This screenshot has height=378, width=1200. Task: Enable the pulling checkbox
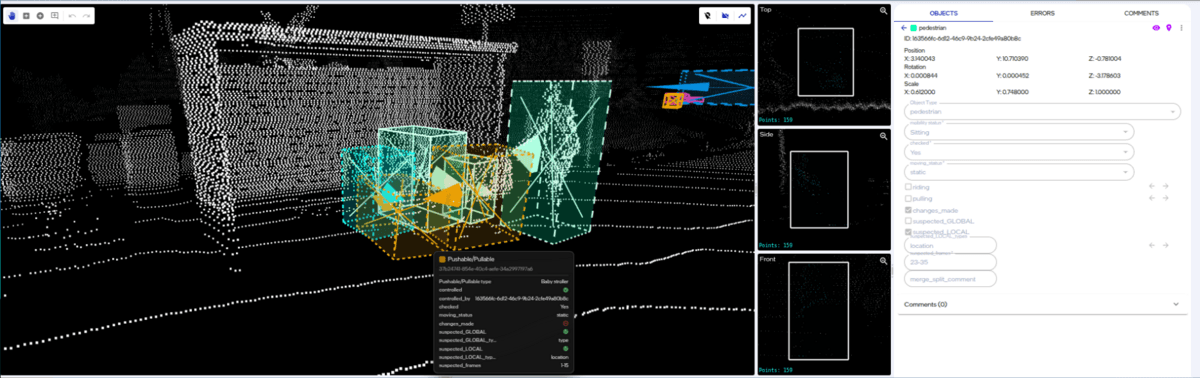[x=908, y=198]
